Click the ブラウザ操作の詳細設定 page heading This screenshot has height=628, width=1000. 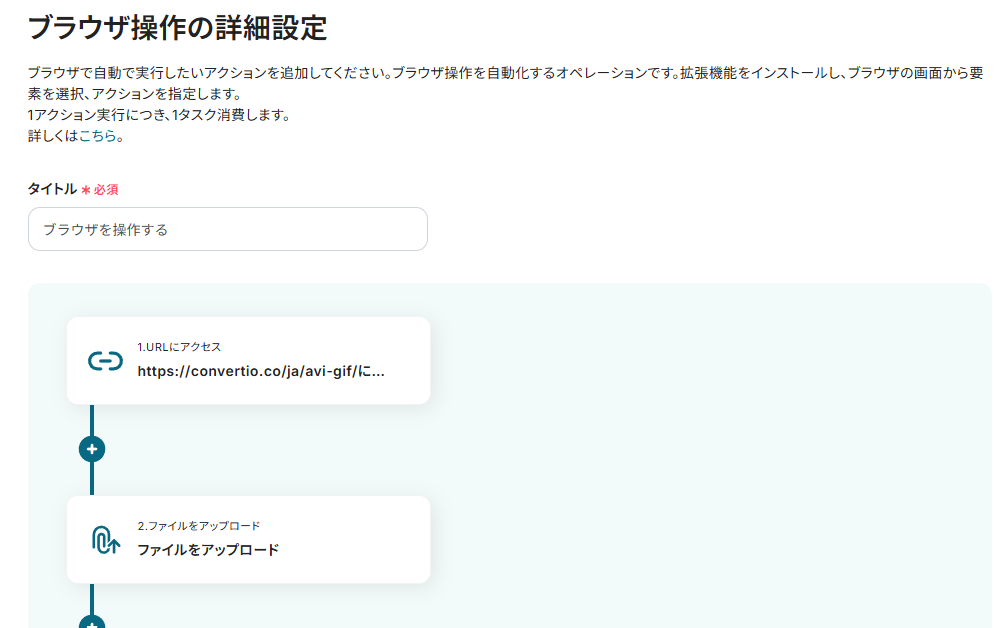click(177, 27)
